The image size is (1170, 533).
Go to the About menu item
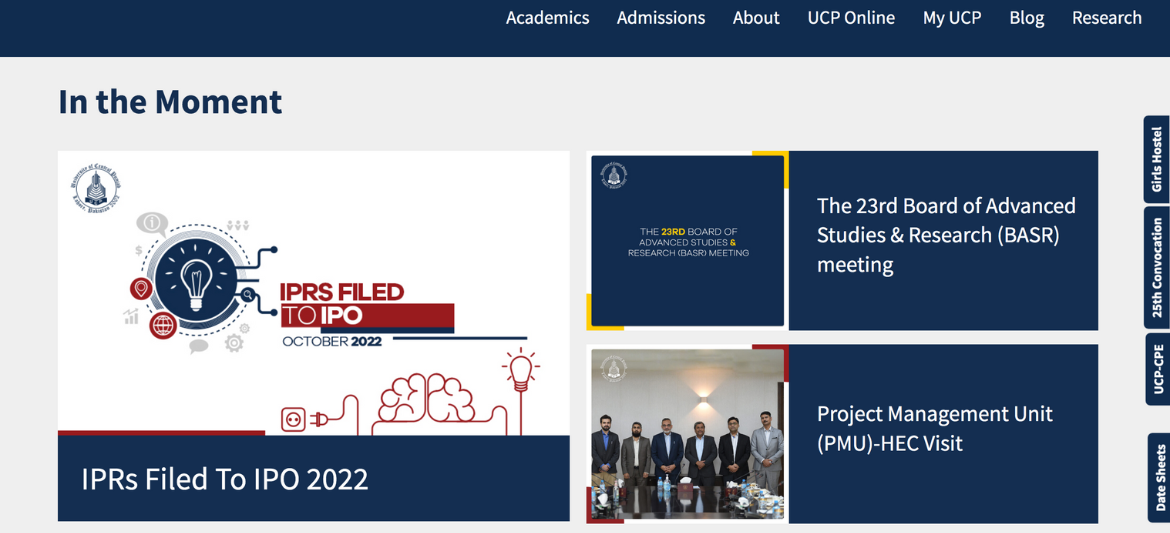point(756,18)
